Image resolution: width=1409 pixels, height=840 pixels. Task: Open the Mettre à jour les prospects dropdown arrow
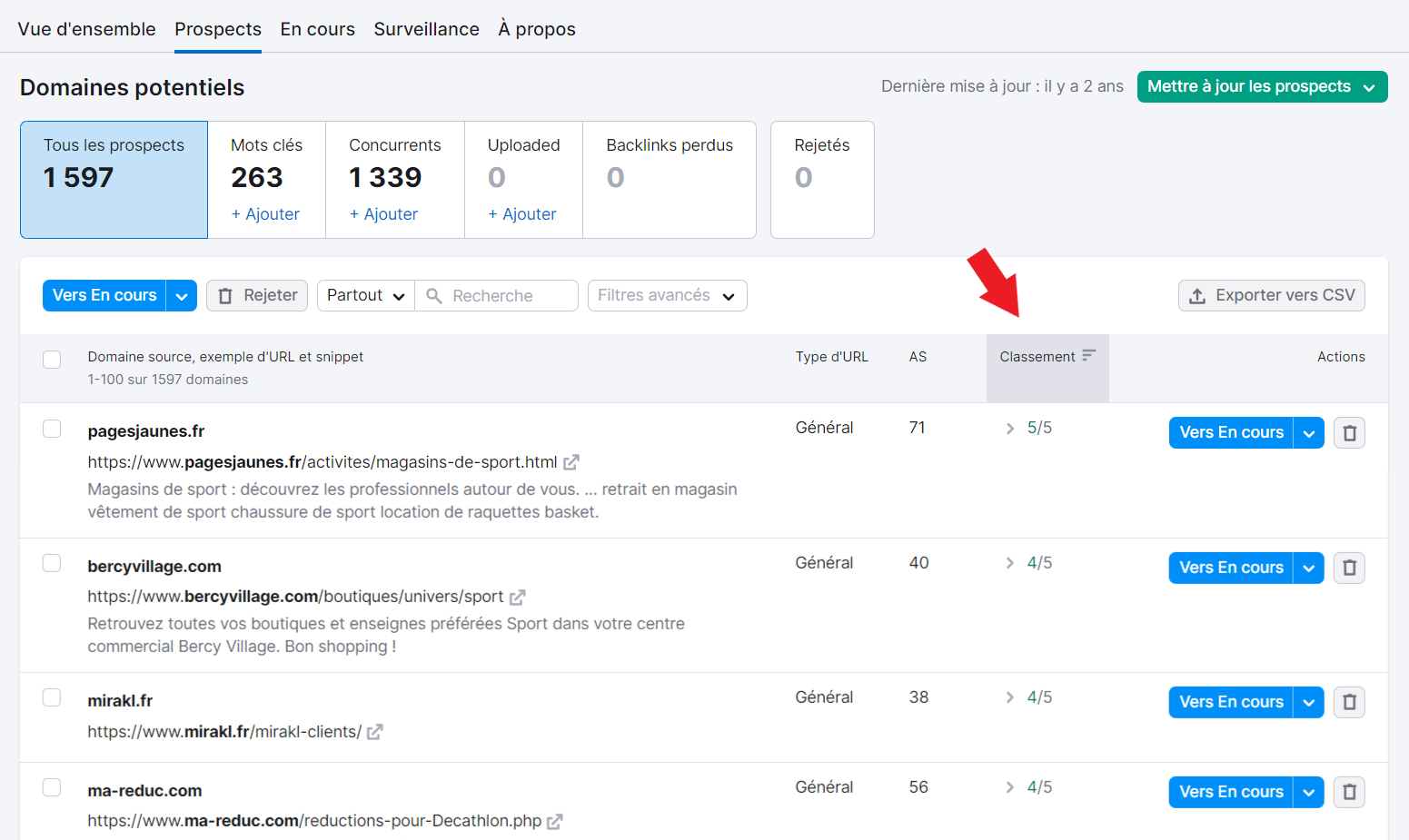pyautogui.click(x=1370, y=86)
